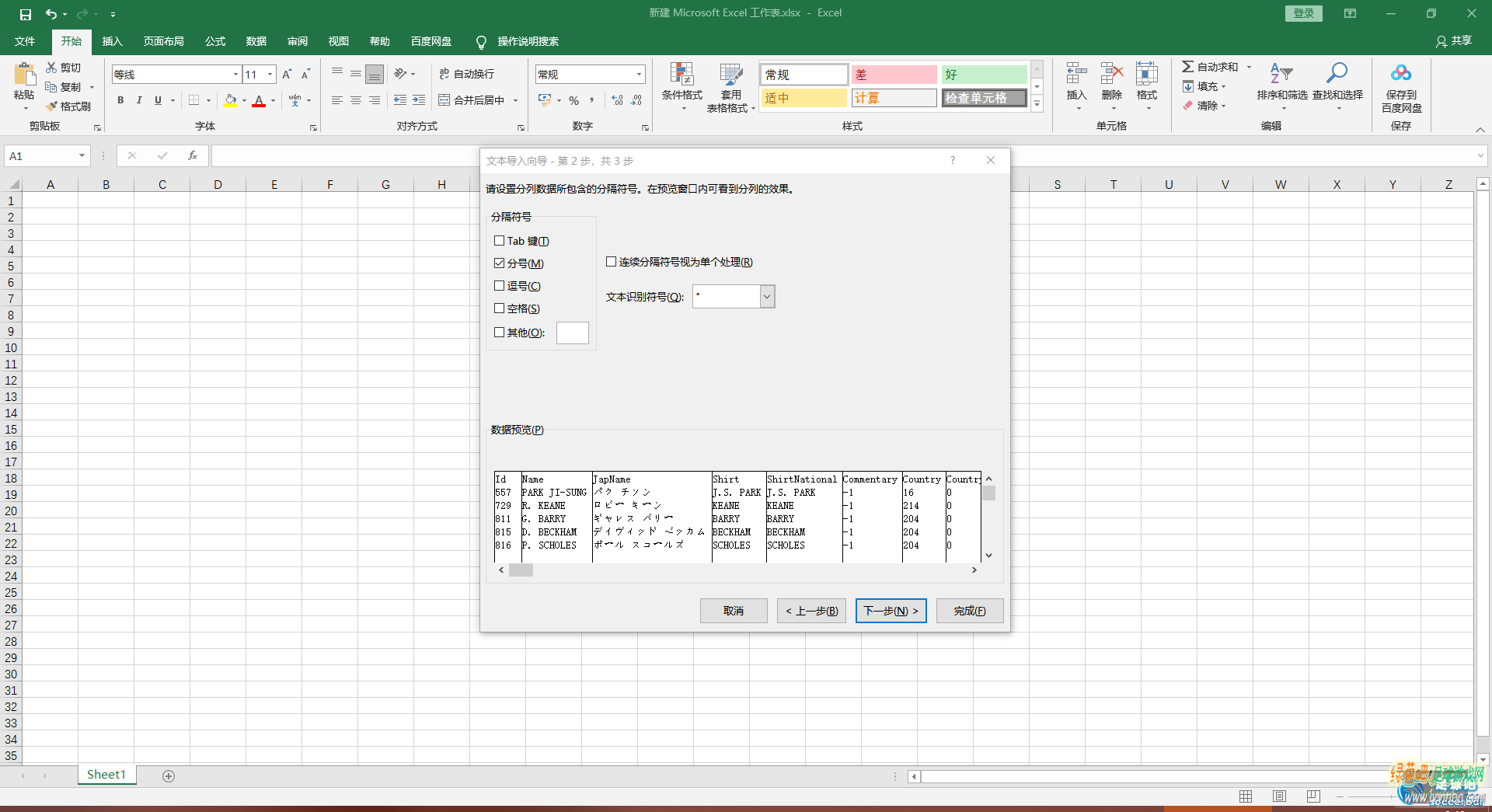Screen dimensions: 1492x812
Task: Click the Percent style icon
Action: click(573, 100)
